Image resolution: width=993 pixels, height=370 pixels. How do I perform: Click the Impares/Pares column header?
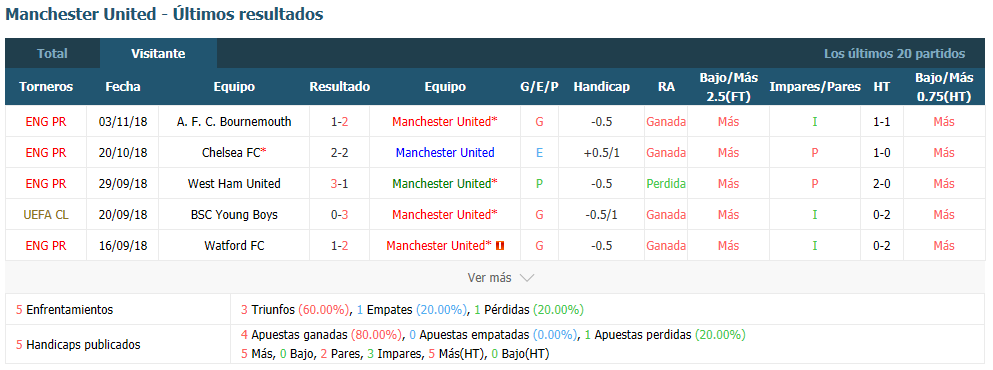pos(815,87)
